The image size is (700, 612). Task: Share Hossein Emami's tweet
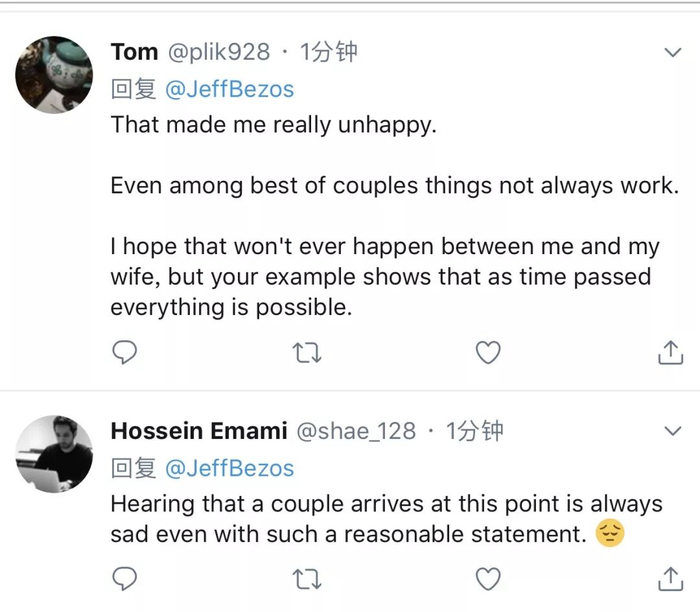pyautogui.click(x=670, y=578)
